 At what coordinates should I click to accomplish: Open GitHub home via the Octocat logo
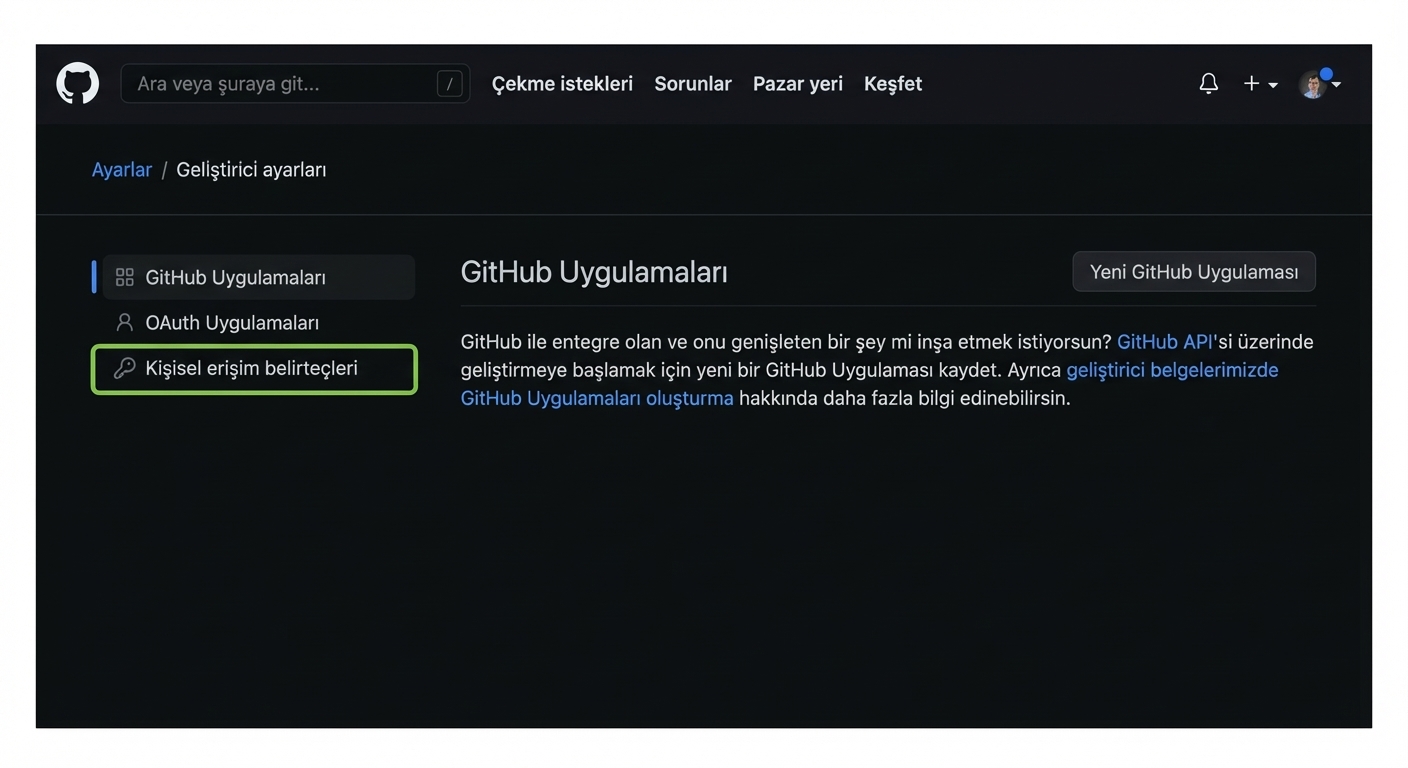[x=77, y=83]
